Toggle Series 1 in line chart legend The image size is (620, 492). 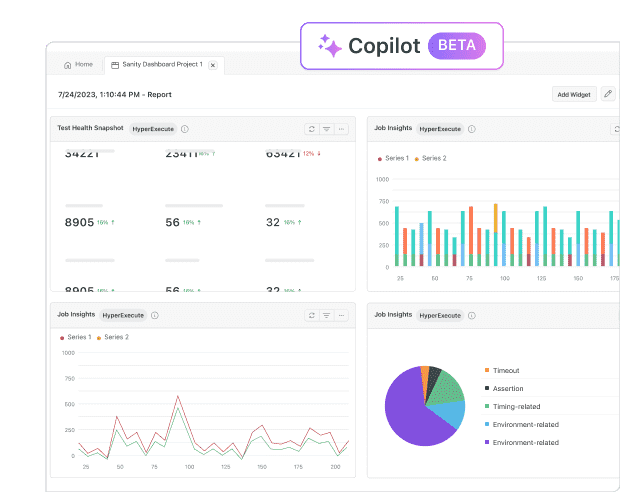77,337
